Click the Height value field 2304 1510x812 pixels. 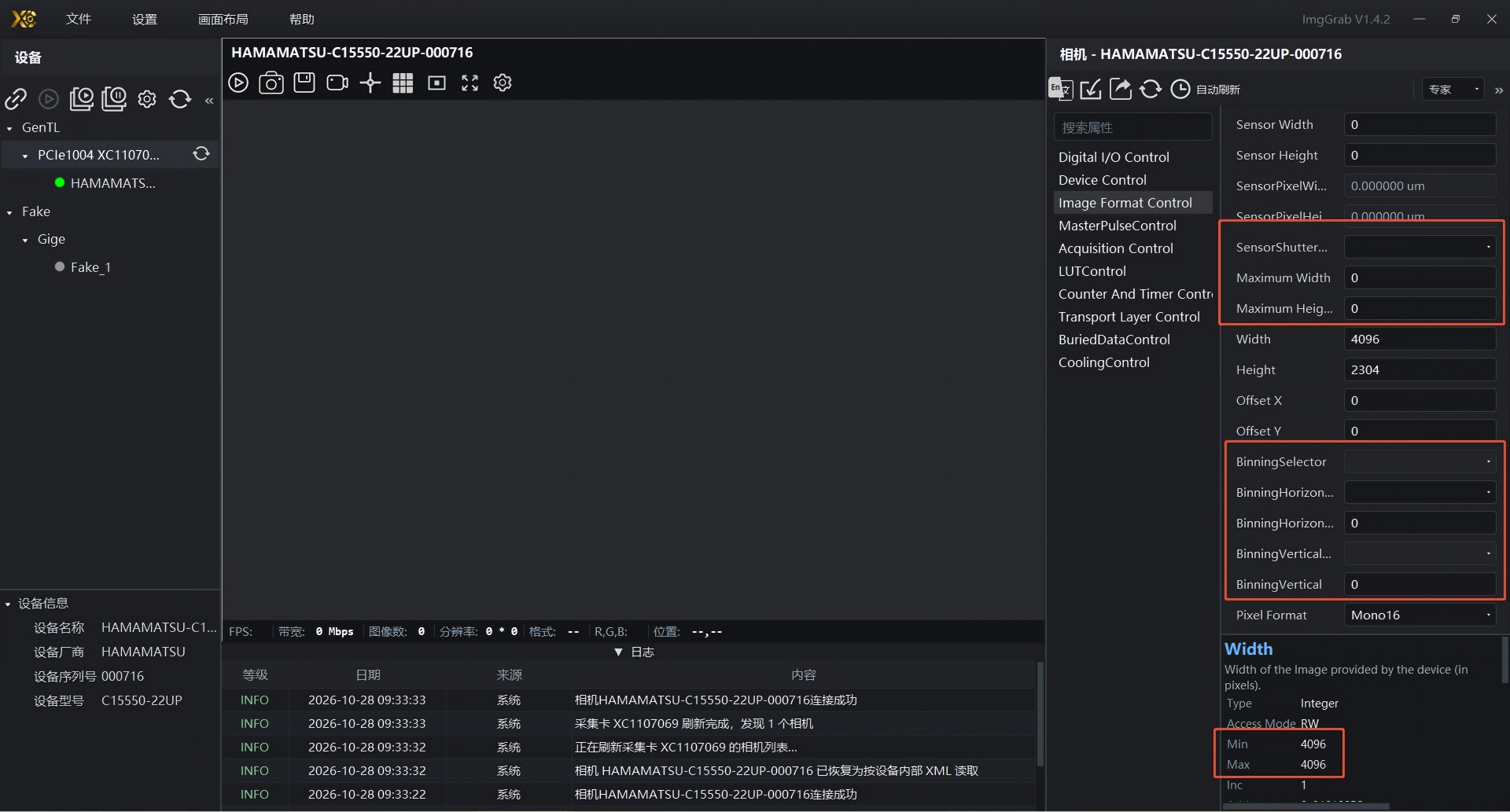1420,370
